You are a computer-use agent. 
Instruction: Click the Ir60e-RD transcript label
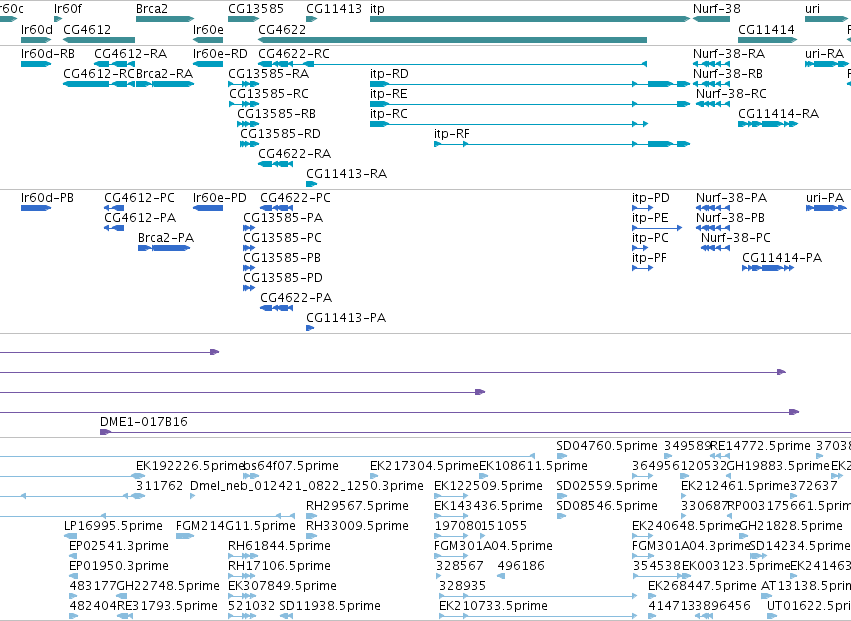(x=220, y=54)
